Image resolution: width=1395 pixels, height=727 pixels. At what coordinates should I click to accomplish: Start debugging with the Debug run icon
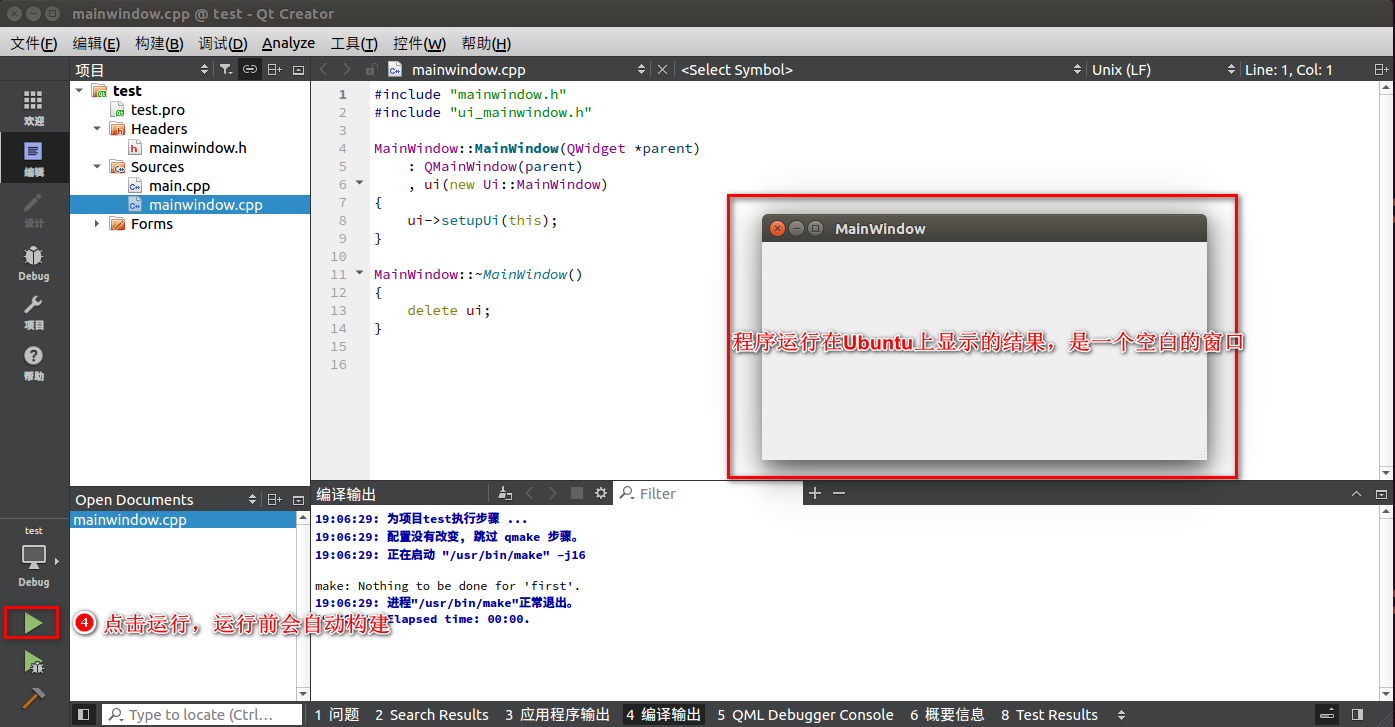(33, 662)
